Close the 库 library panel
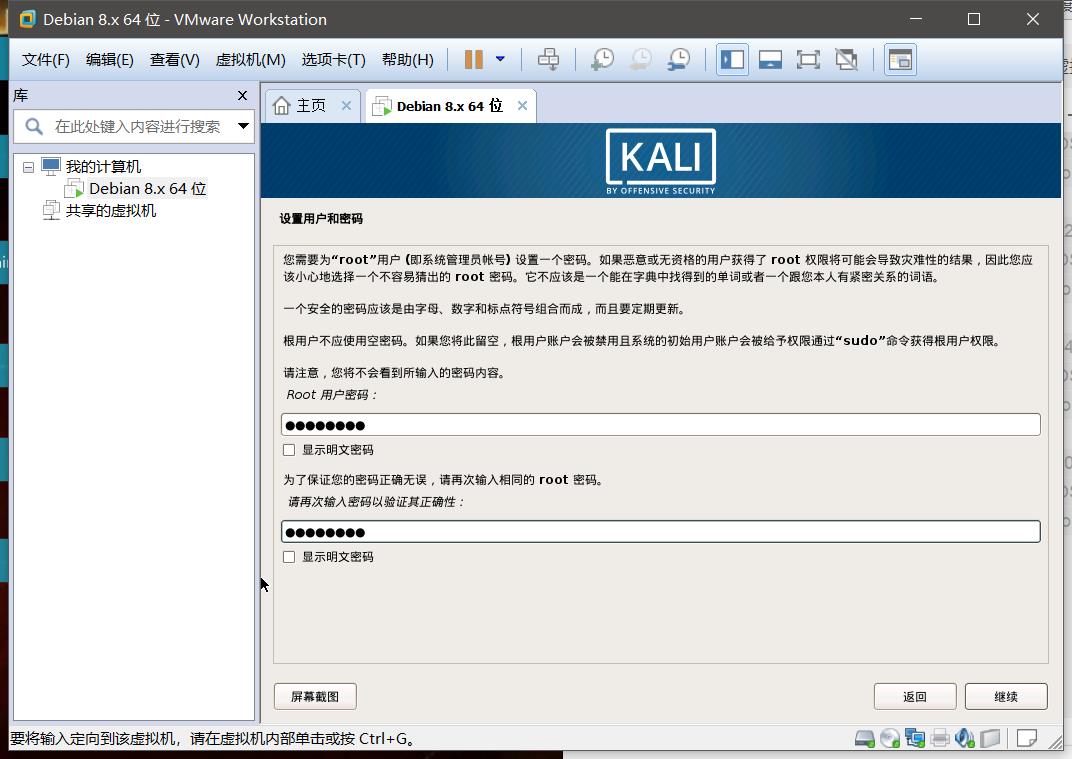This screenshot has width=1072, height=759. click(x=242, y=96)
